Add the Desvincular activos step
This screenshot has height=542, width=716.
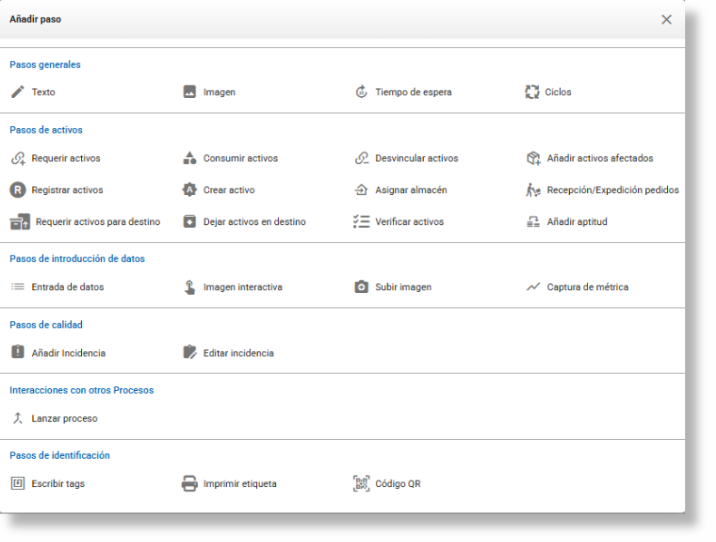pos(416,158)
